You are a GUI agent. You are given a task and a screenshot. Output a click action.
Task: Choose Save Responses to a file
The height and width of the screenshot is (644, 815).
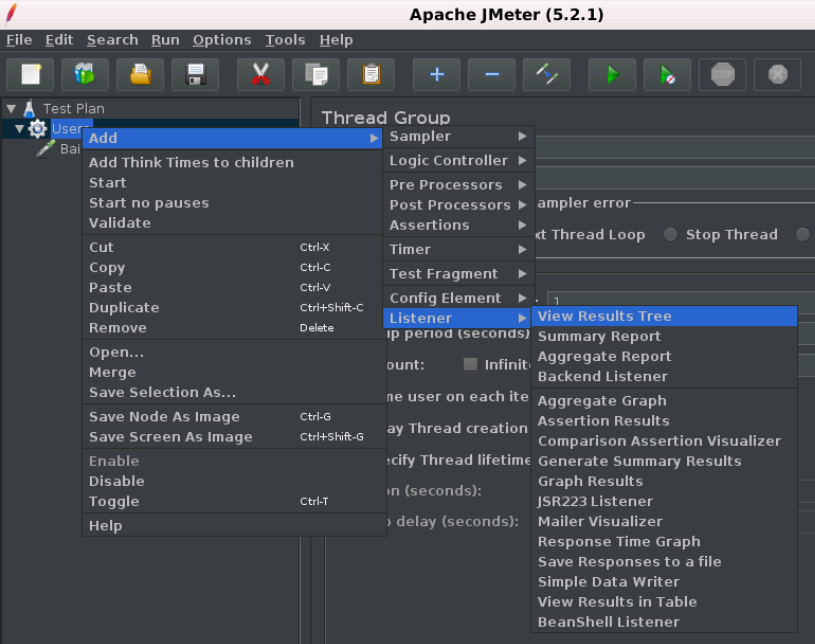click(x=664, y=562)
